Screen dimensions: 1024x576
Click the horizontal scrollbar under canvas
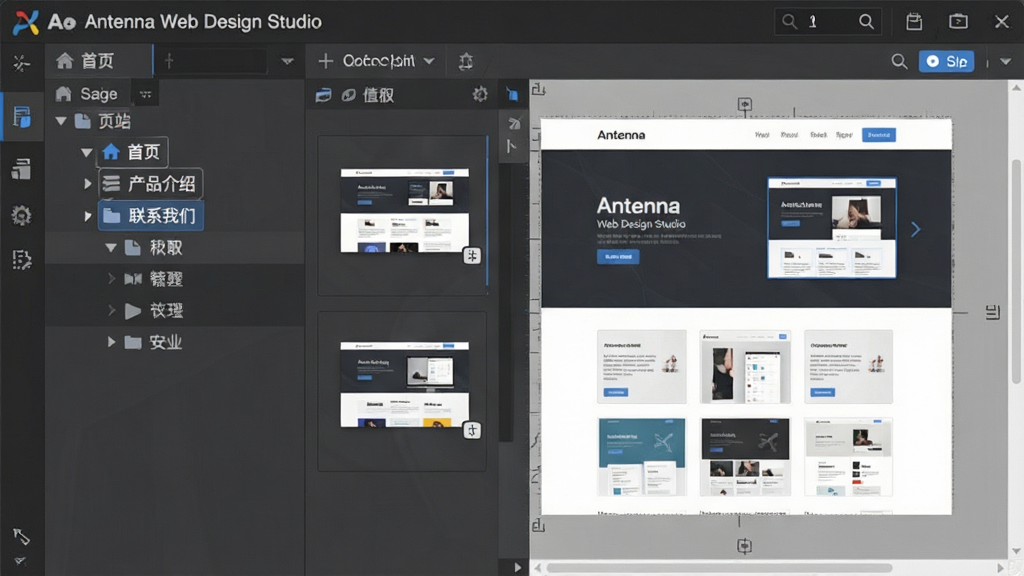click(718, 568)
